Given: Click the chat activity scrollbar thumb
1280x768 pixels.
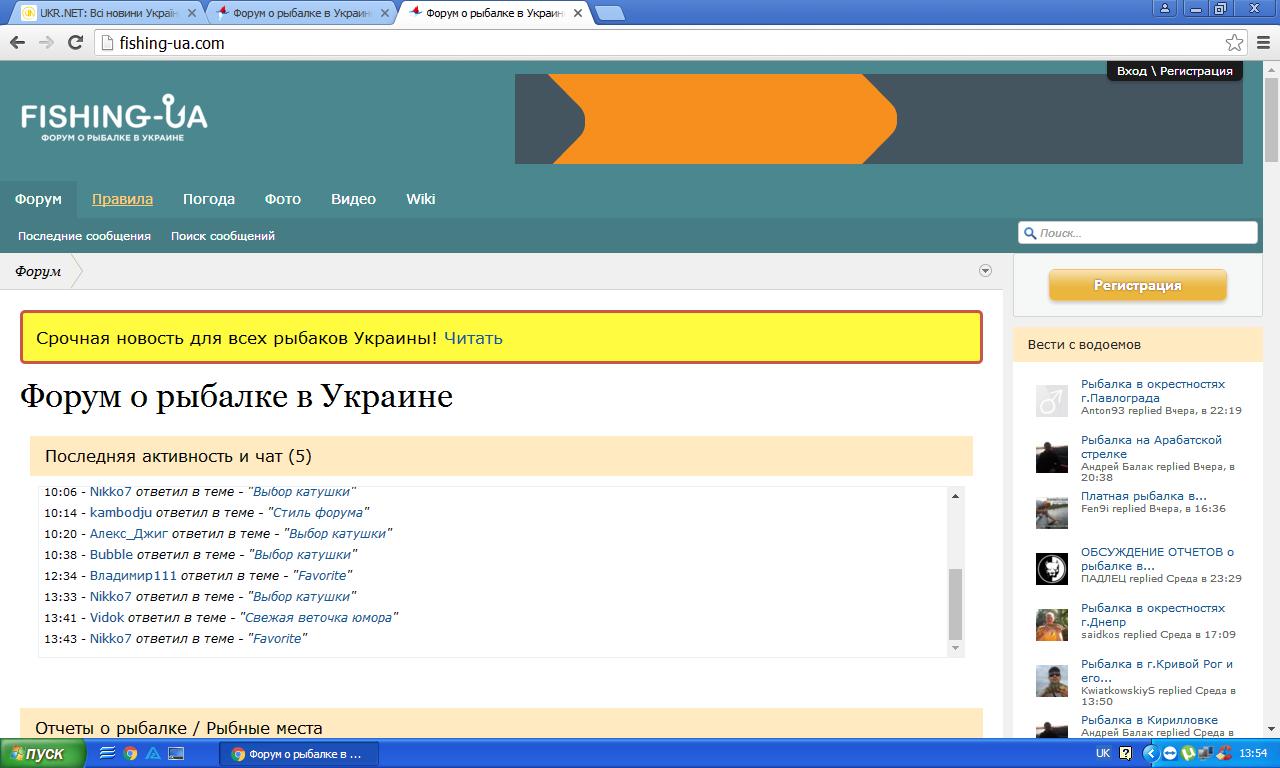Looking at the screenshot, I should pyautogui.click(x=955, y=603).
